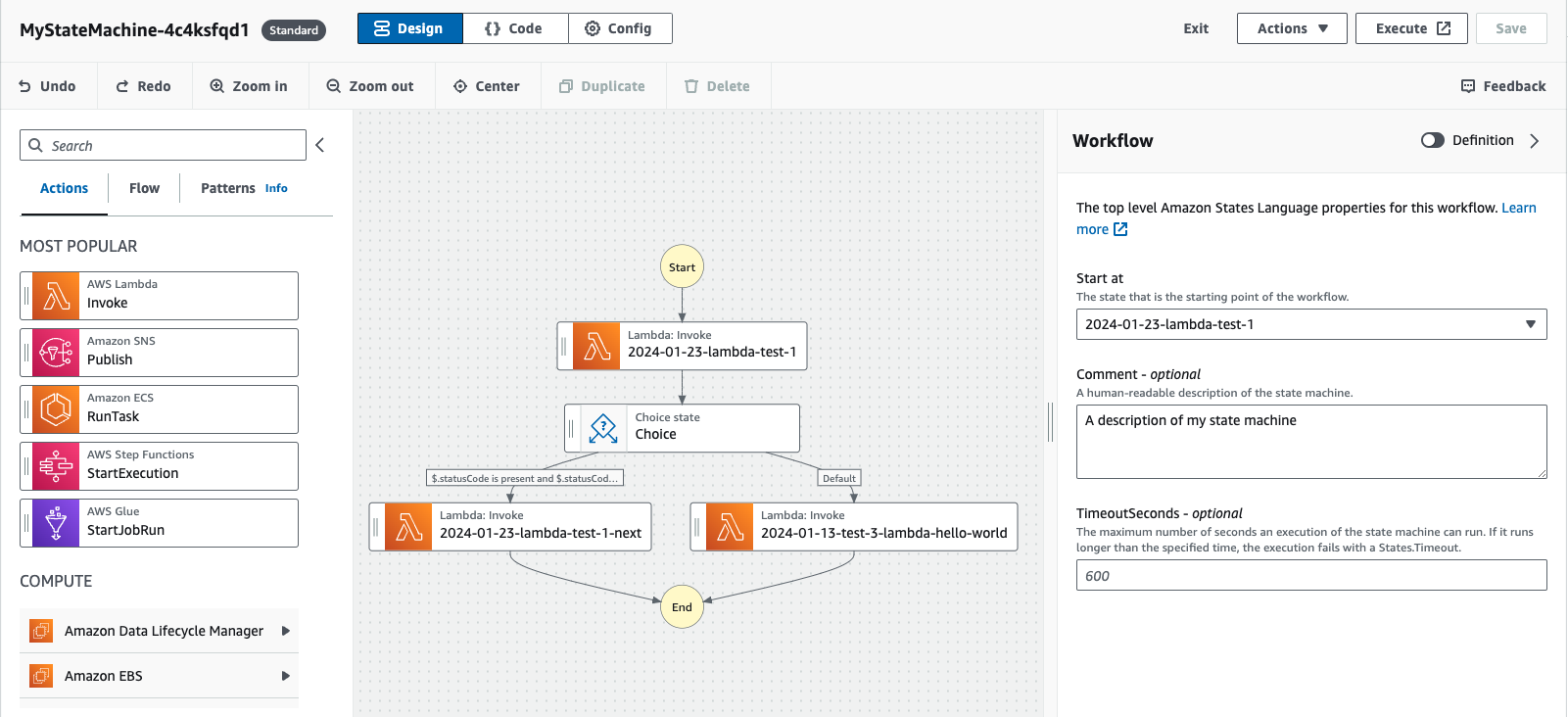Switch to Code mode

515,28
